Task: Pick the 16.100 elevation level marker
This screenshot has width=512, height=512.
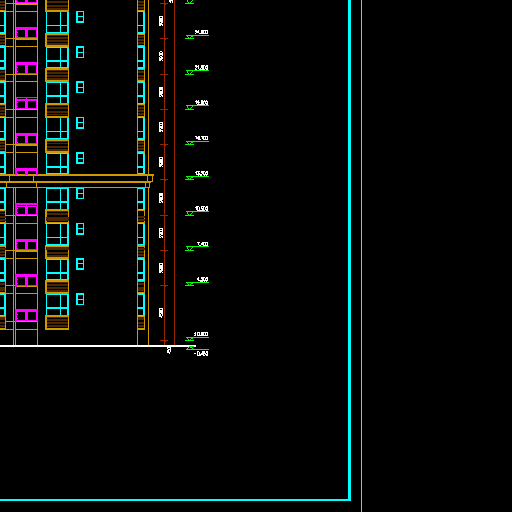Action: 197,140
